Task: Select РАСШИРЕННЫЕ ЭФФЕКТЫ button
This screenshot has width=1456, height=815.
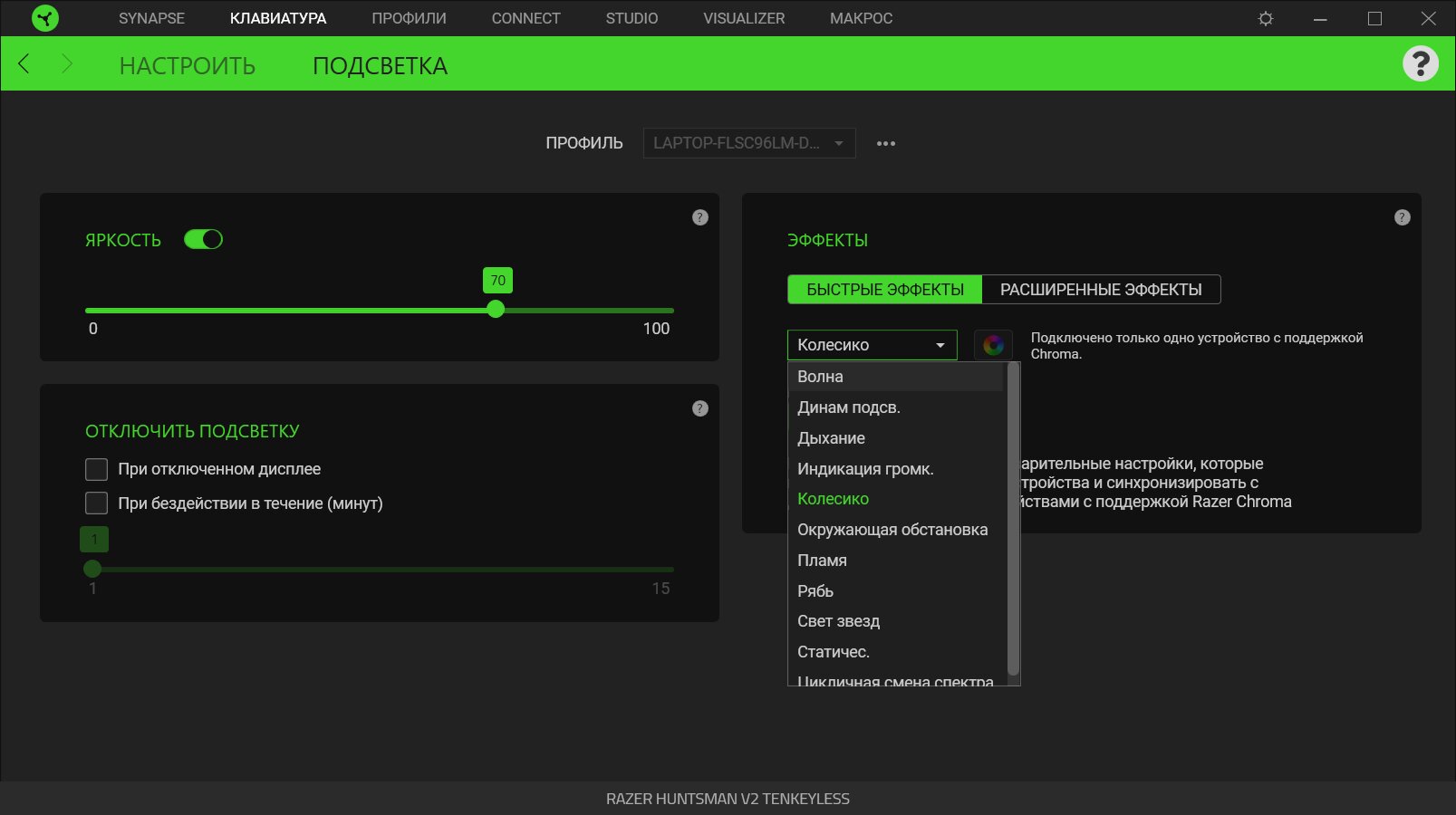Action: coord(1101,290)
